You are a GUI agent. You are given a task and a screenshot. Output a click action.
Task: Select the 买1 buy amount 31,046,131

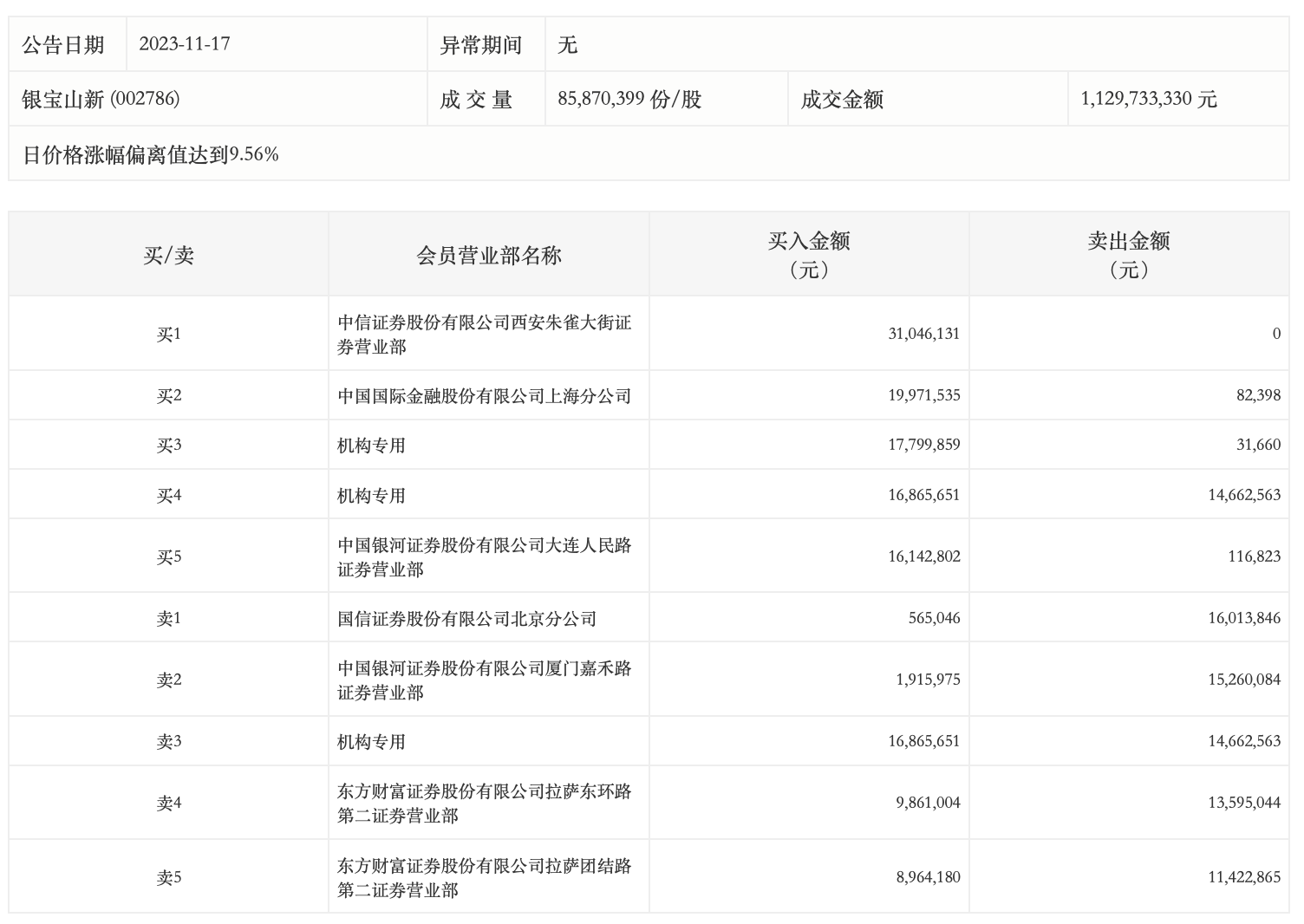tap(923, 334)
